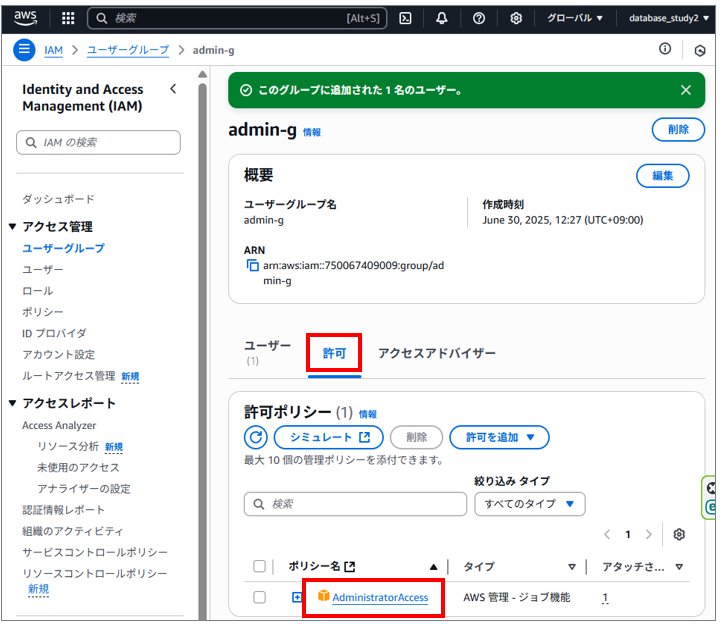Collapse the アクセスレポート section
Viewport: 721px width, 625px height.
click(x=12, y=403)
